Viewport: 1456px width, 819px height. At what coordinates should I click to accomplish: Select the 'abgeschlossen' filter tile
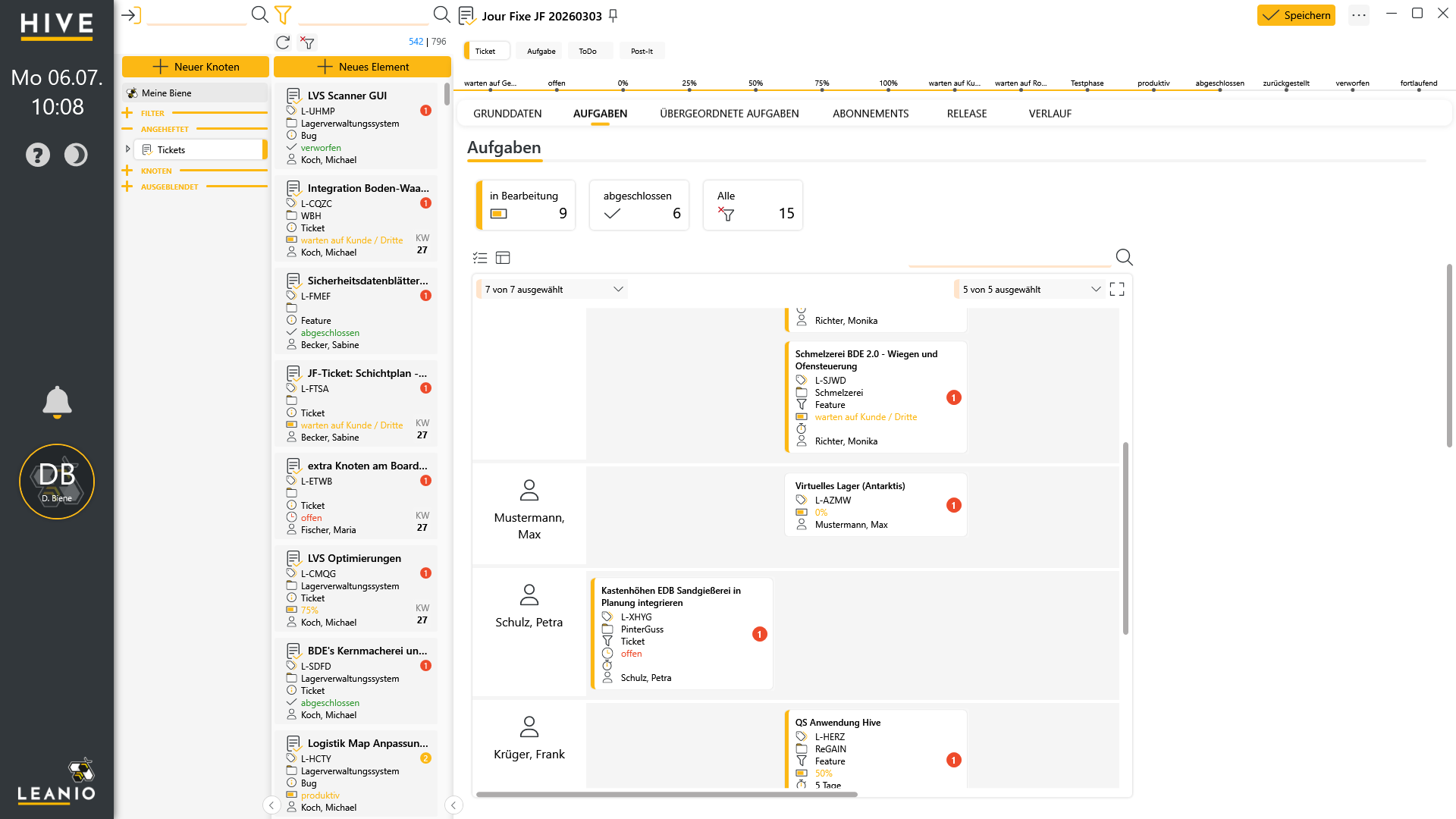[639, 205]
